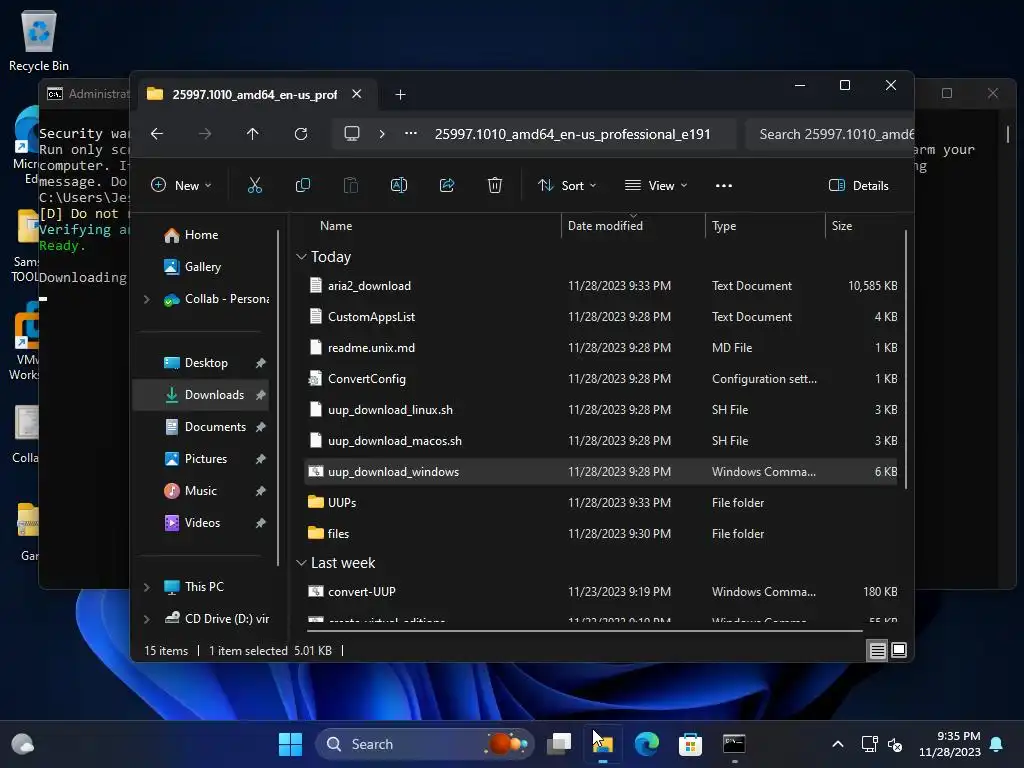Unpin Music from quick access
The image size is (1024, 768).
coord(261,491)
